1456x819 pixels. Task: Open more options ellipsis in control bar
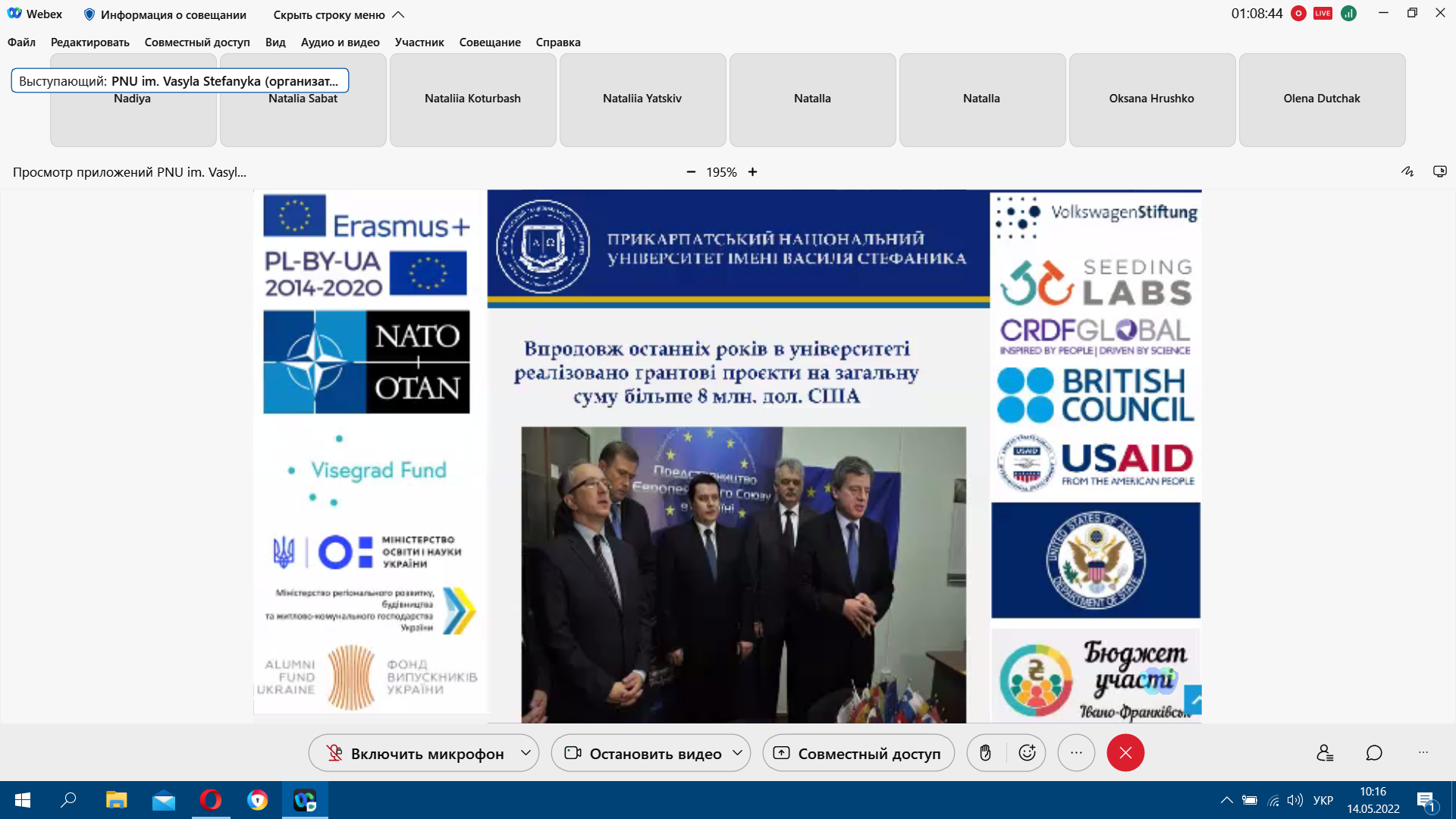(1076, 753)
